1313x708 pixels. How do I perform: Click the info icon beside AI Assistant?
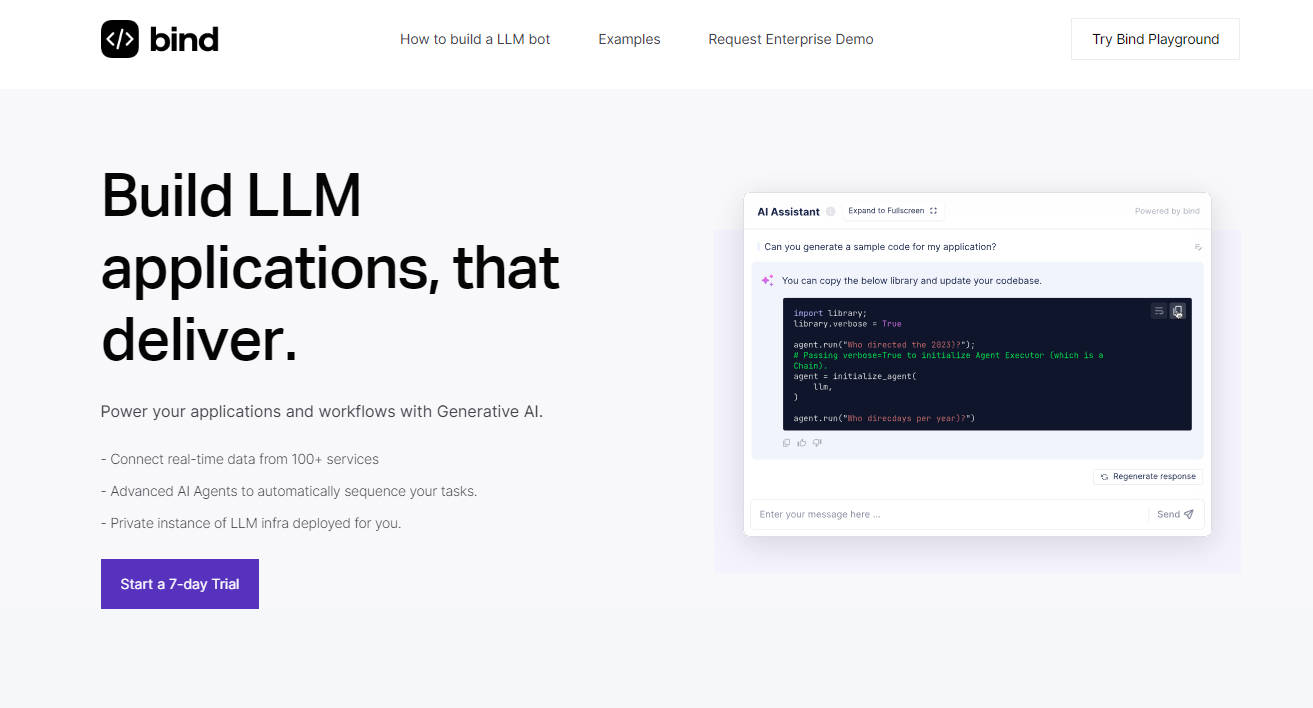click(x=830, y=211)
